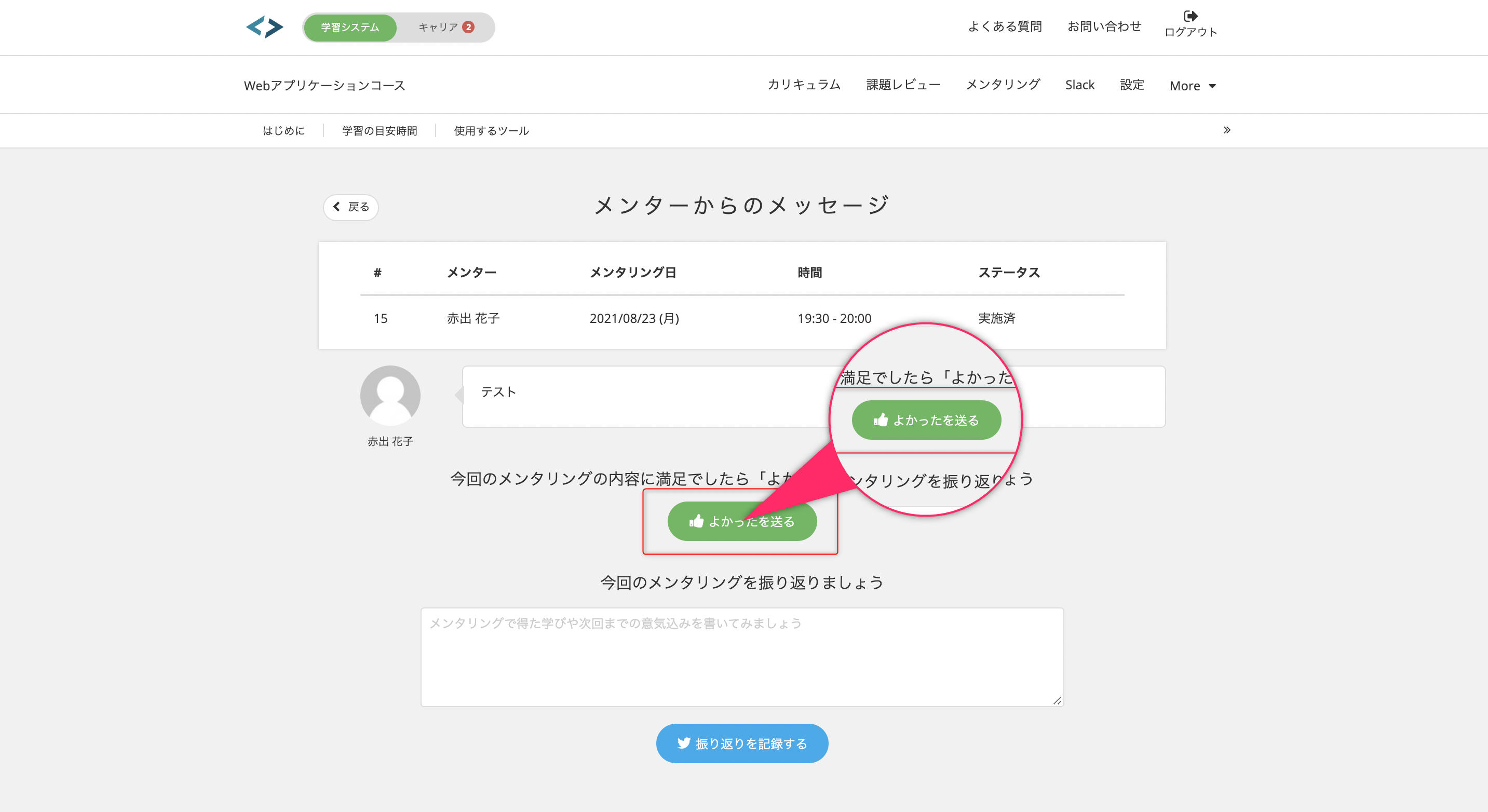
Task: Click the logout arrow icon
Action: pos(1190,16)
